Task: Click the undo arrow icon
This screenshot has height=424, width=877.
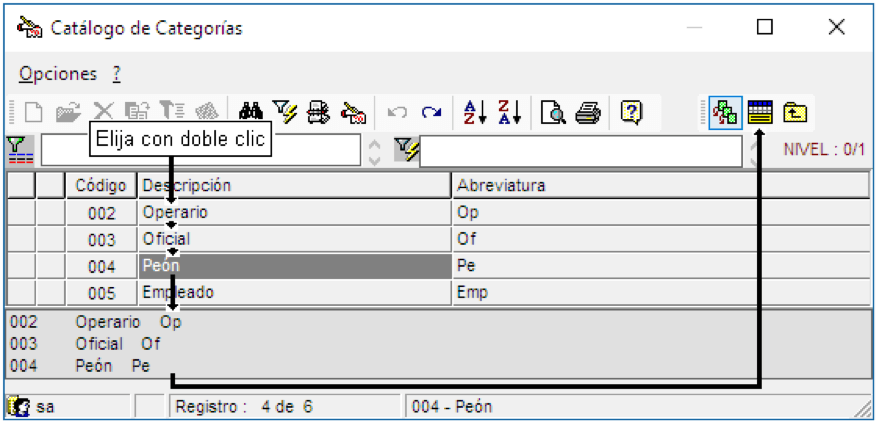Action: [x=398, y=112]
